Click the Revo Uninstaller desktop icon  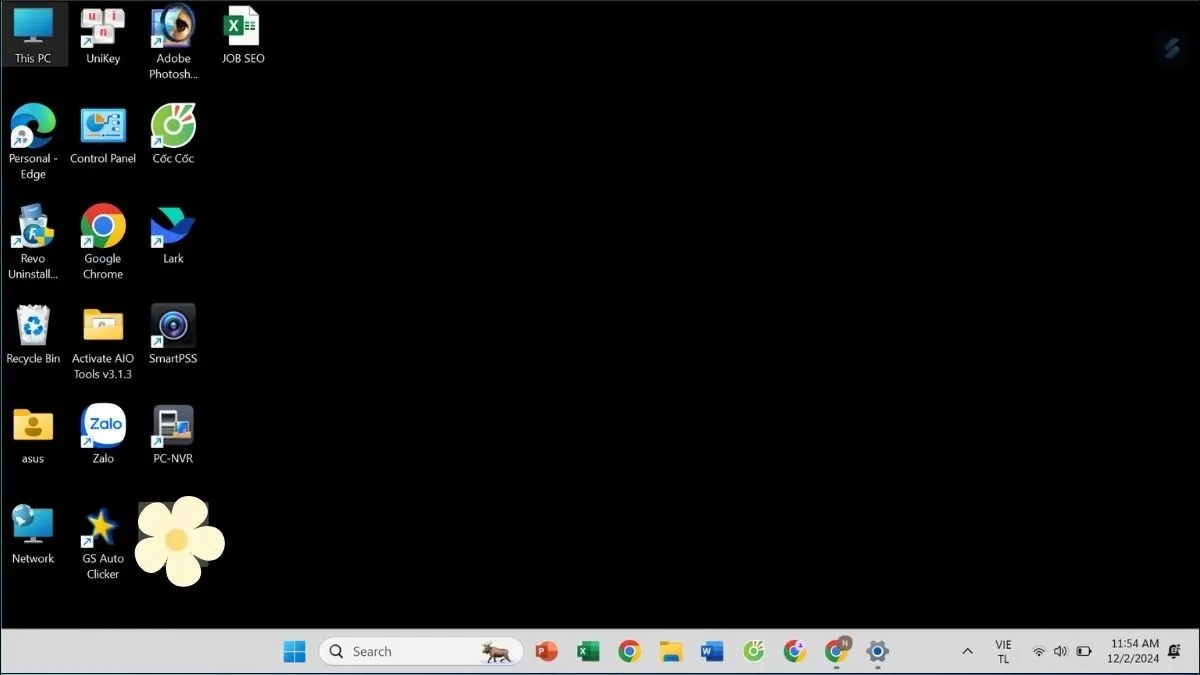click(33, 228)
